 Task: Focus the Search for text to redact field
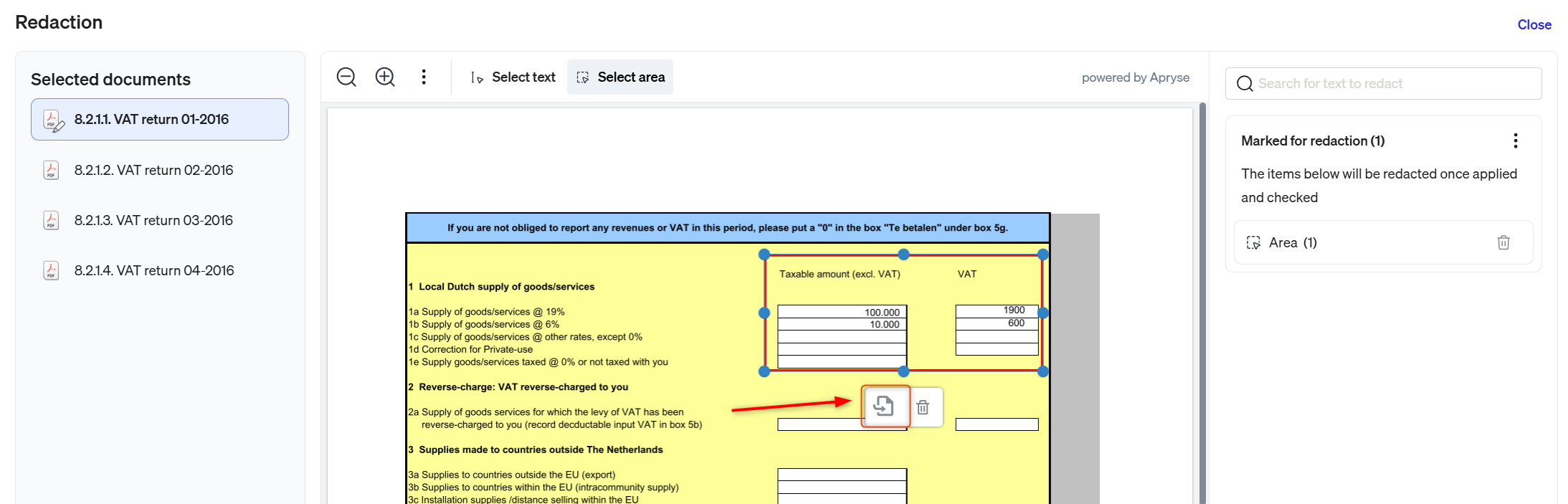(x=1383, y=83)
